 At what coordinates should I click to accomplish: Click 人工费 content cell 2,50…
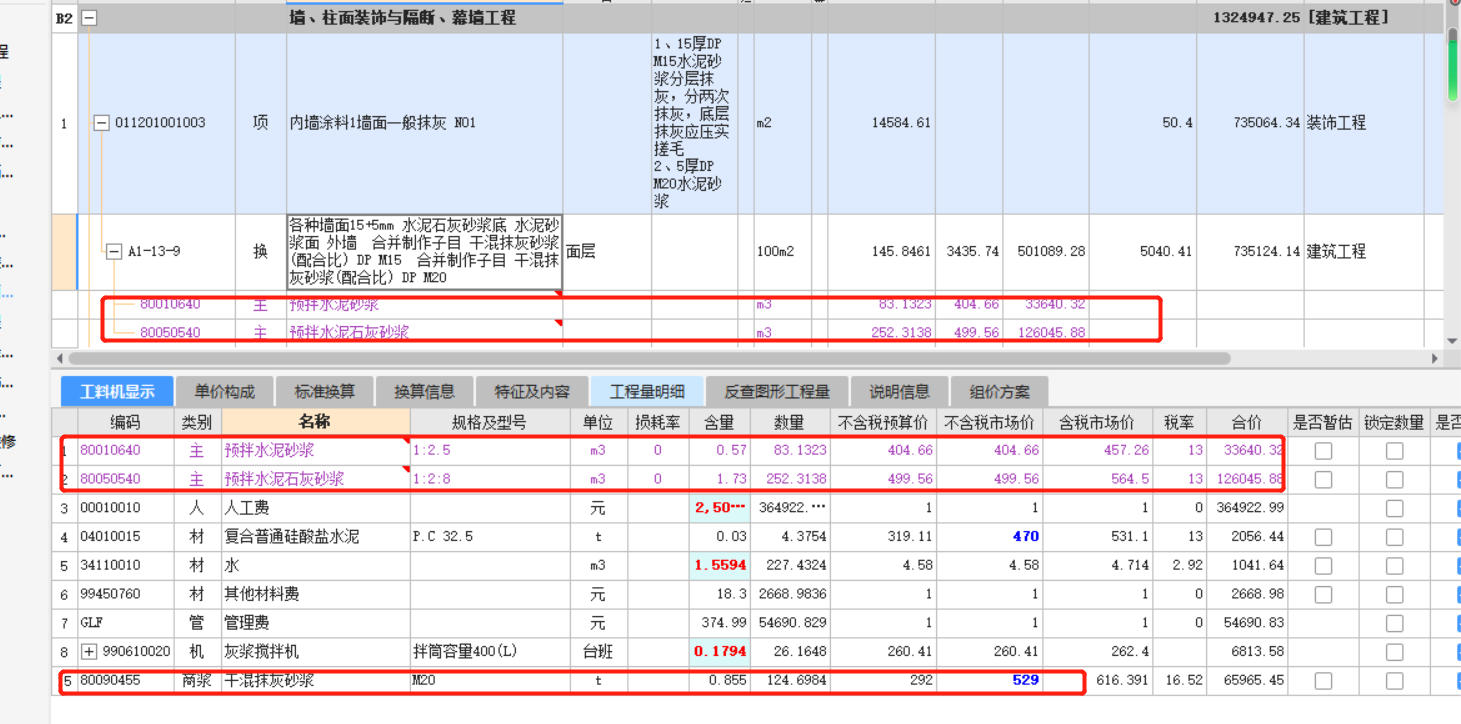point(719,508)
